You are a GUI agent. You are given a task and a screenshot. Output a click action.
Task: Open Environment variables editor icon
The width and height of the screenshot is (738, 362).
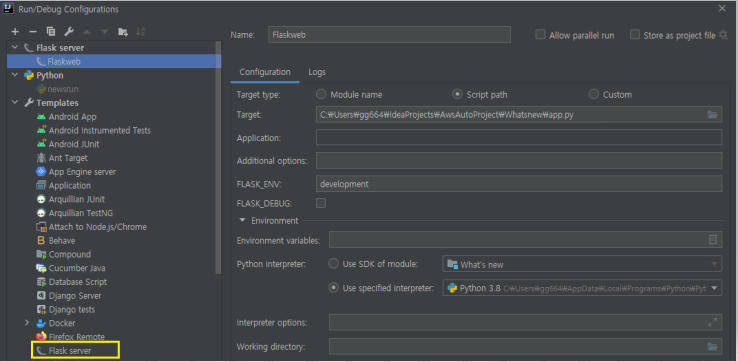713,240
